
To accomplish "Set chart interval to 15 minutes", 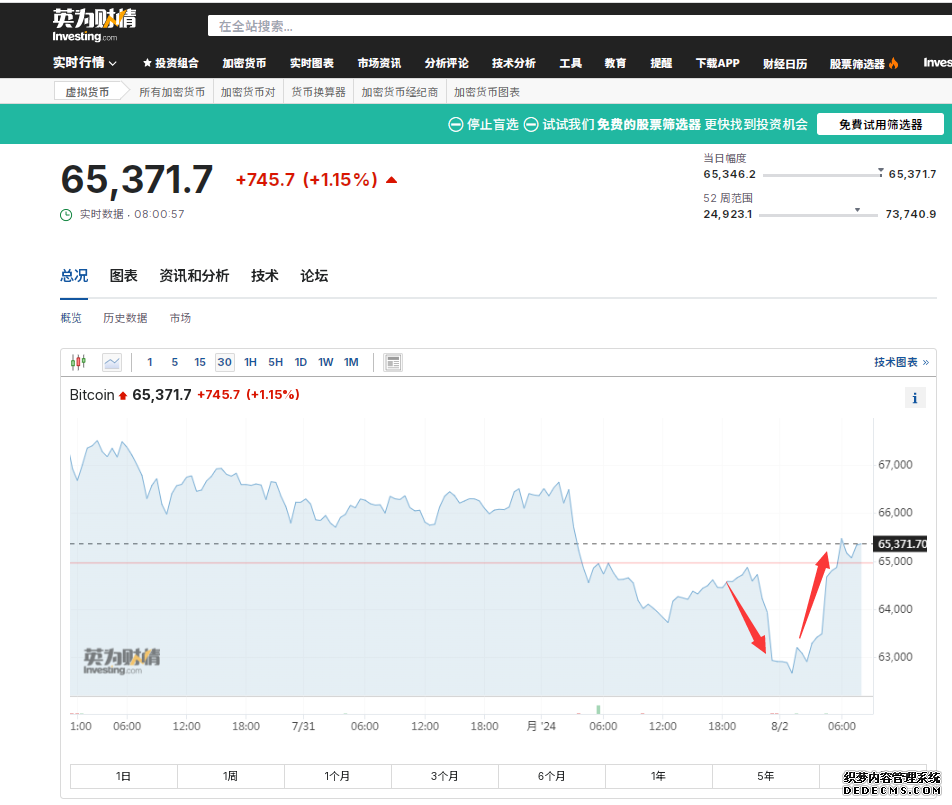I will pos(200,362).
